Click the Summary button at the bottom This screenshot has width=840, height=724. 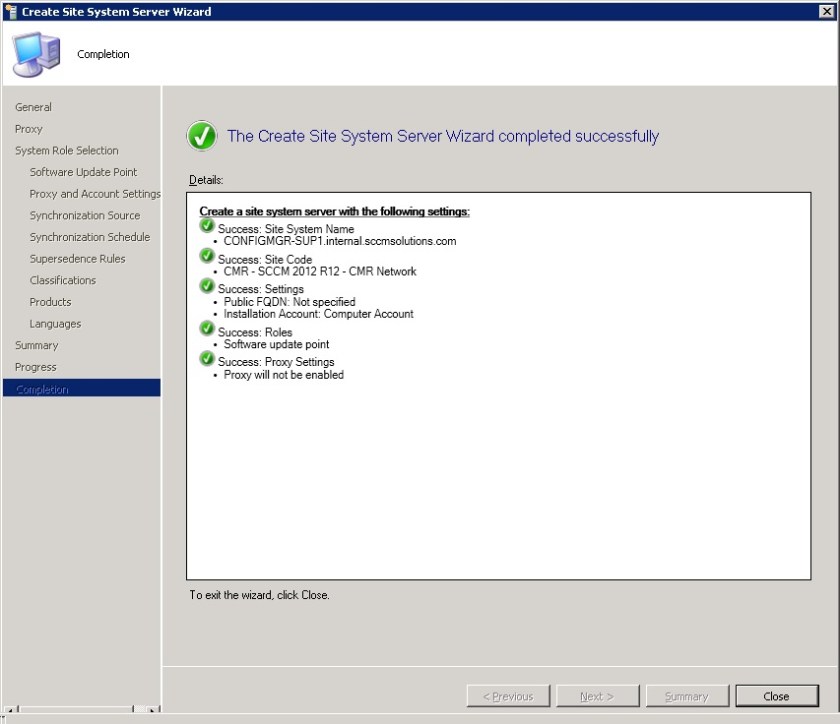(687, 695)
